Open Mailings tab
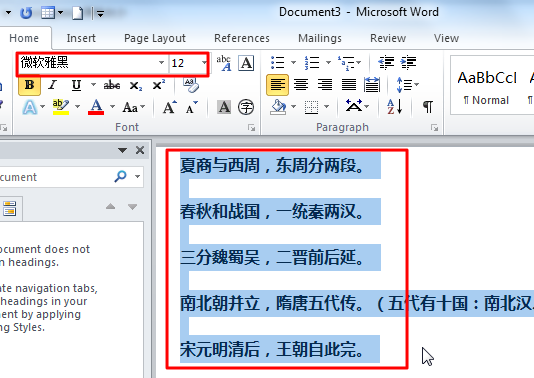Screen dimensions: 534x378 (x=320, y=38)
